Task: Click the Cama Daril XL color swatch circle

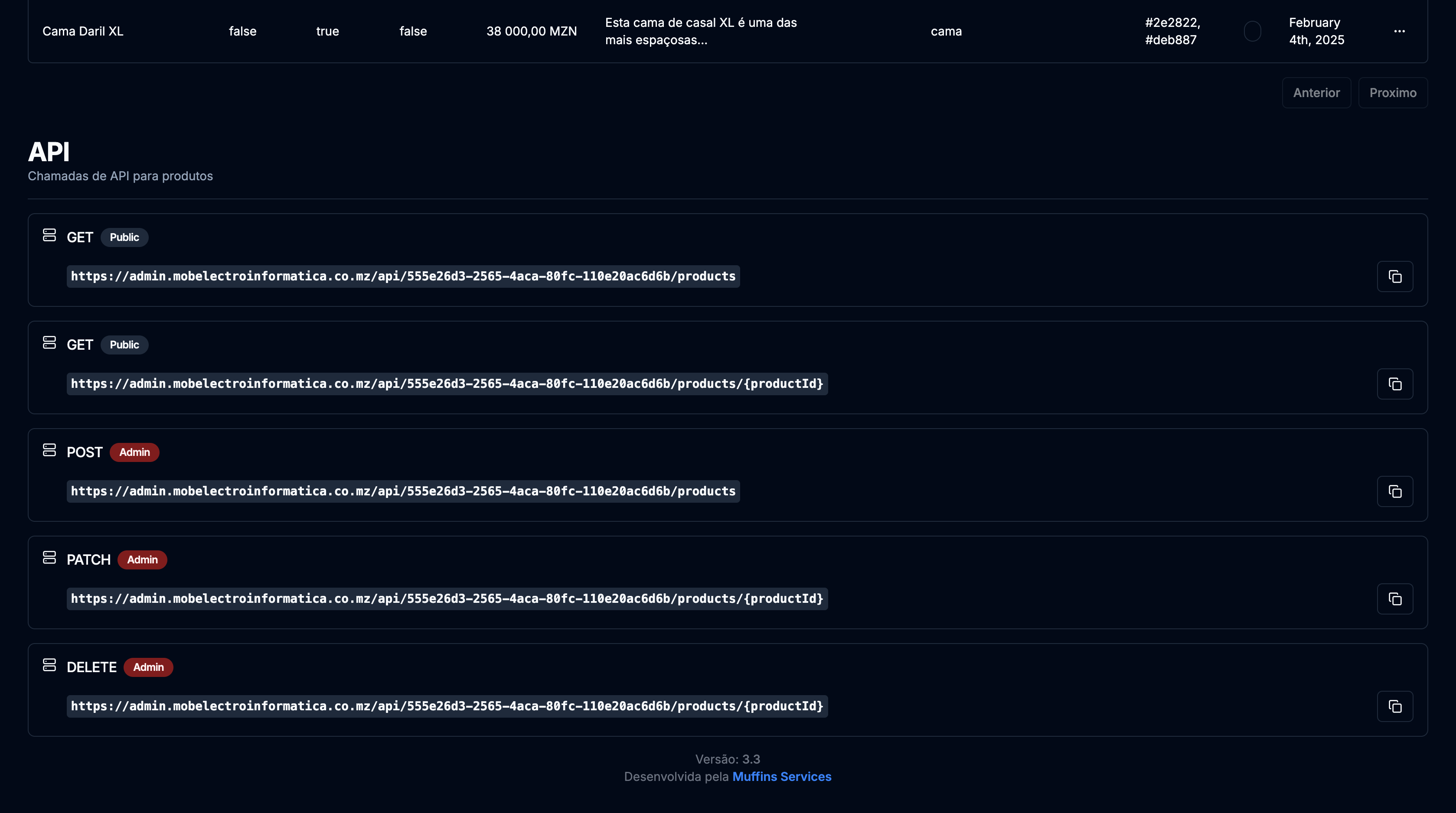Action: 1252,31
